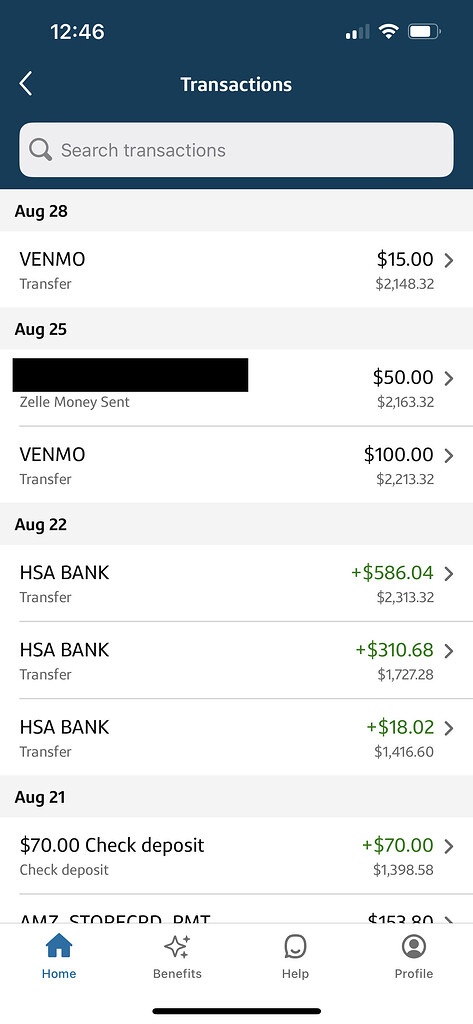This screenshot has width=473, height=1024.
Task: Tap the Wi-Fi status icon
Action: point(389,31)
